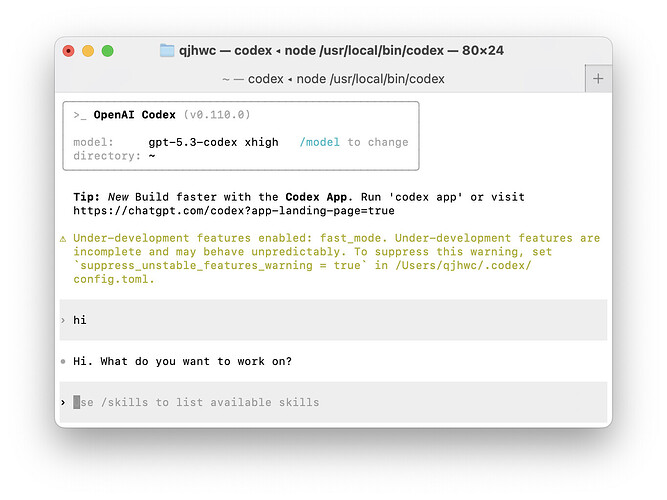Screen dimensions: 667x500
Task: Click the chevron beside the 'hi' message
Action: tap(63, 320)
